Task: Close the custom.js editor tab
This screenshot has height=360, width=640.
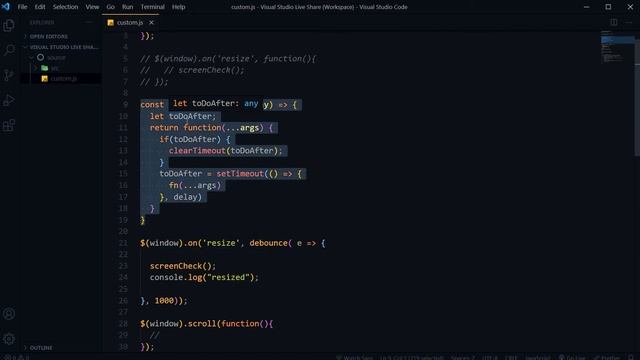Action: (151, 22)
